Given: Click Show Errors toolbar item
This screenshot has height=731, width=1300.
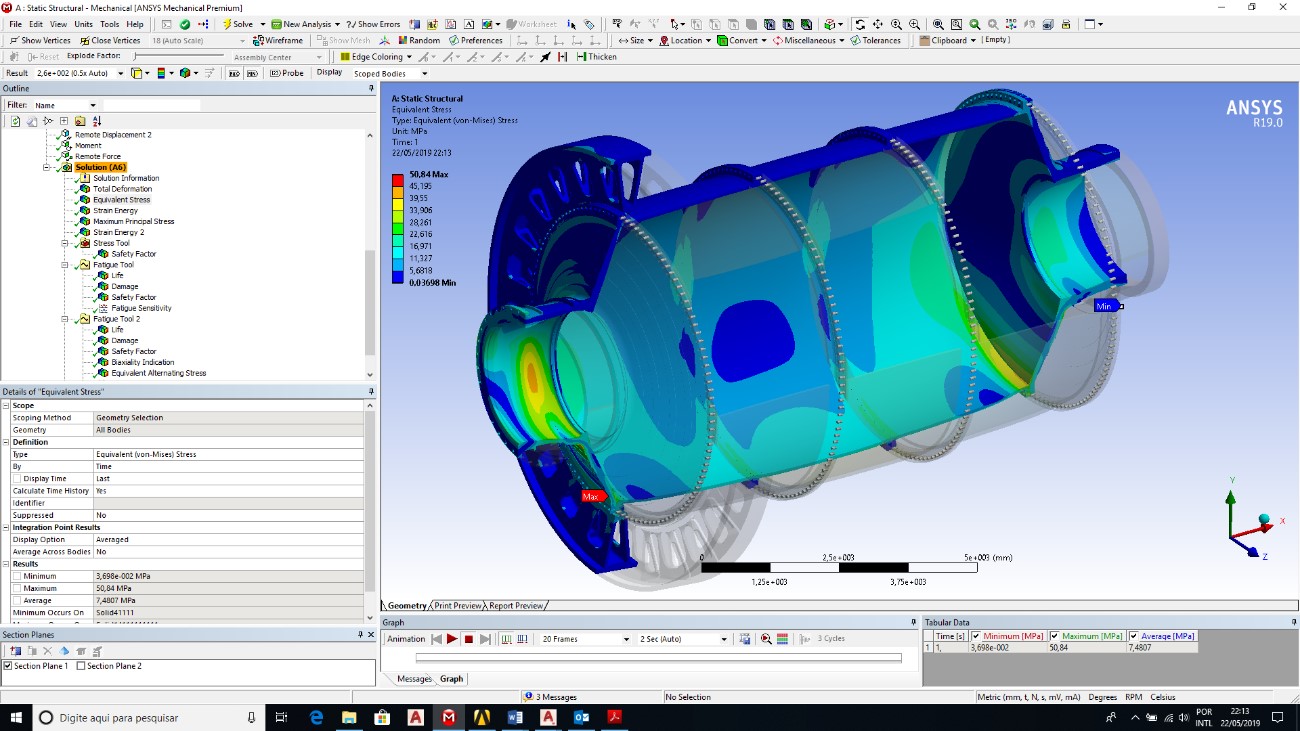Looking at the screenshot, I should pos(373,24).
